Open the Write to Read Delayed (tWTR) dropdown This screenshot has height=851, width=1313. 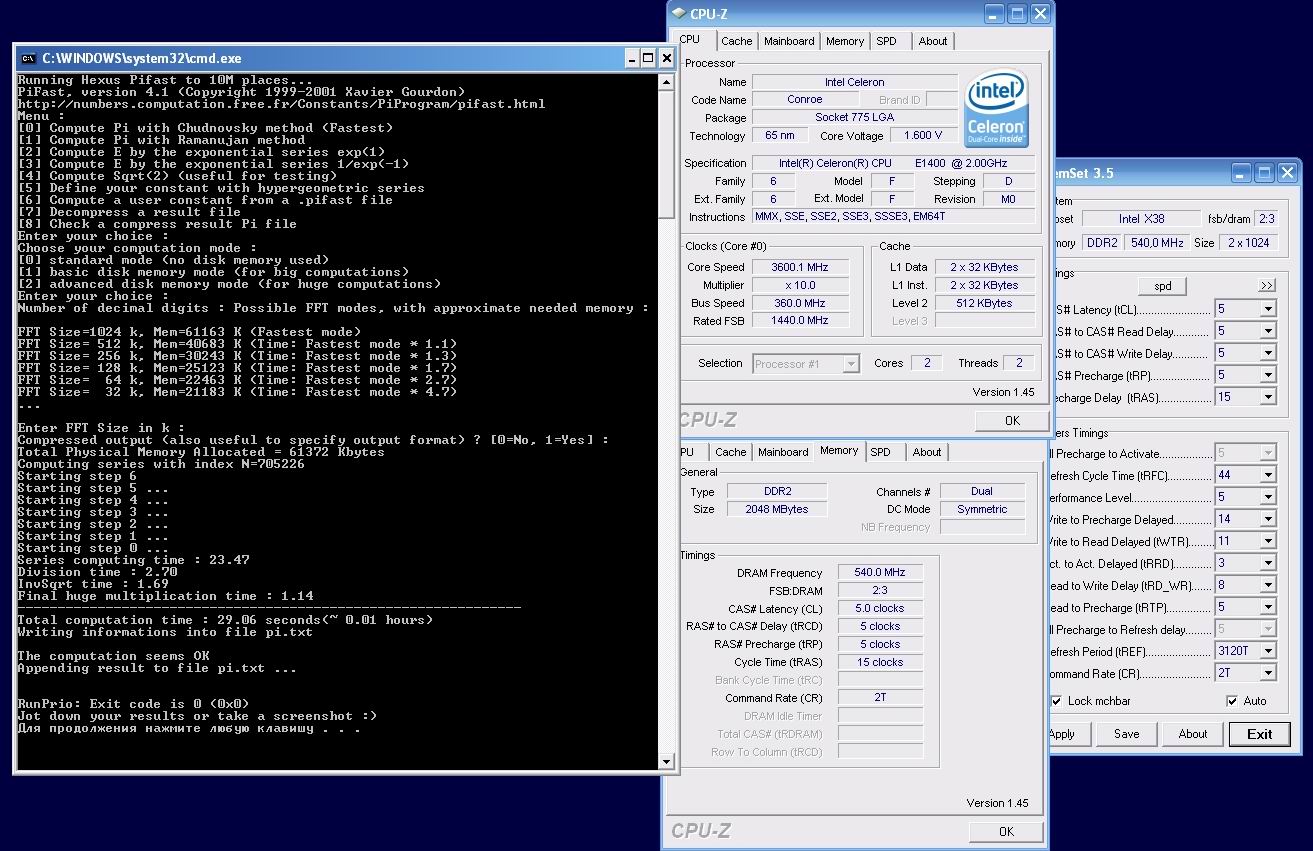tap(1268, 541)
